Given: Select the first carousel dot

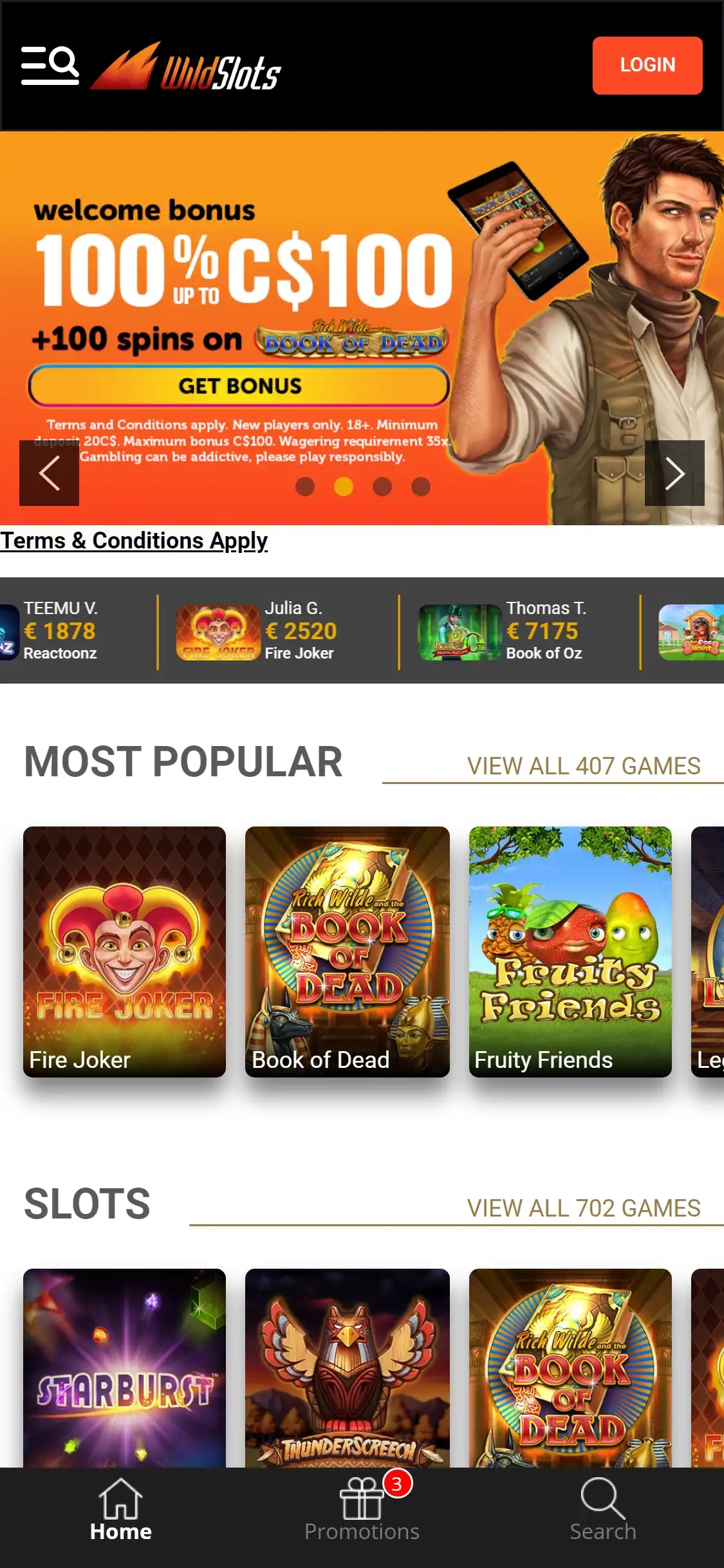Looking at the screenshot, I should [305, 487].
